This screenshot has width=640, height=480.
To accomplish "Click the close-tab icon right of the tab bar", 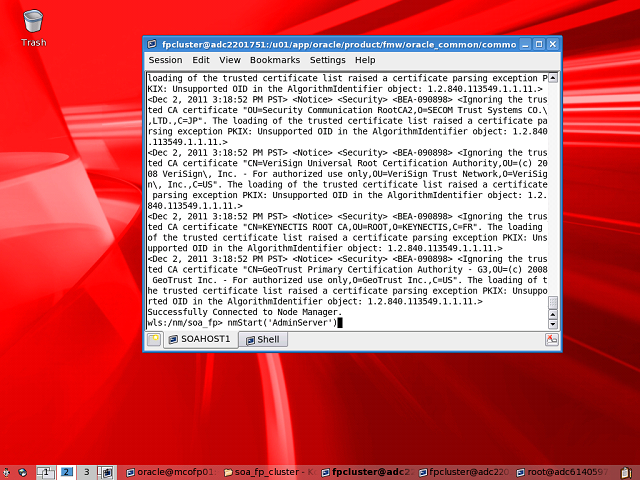I will click(551, 340).
